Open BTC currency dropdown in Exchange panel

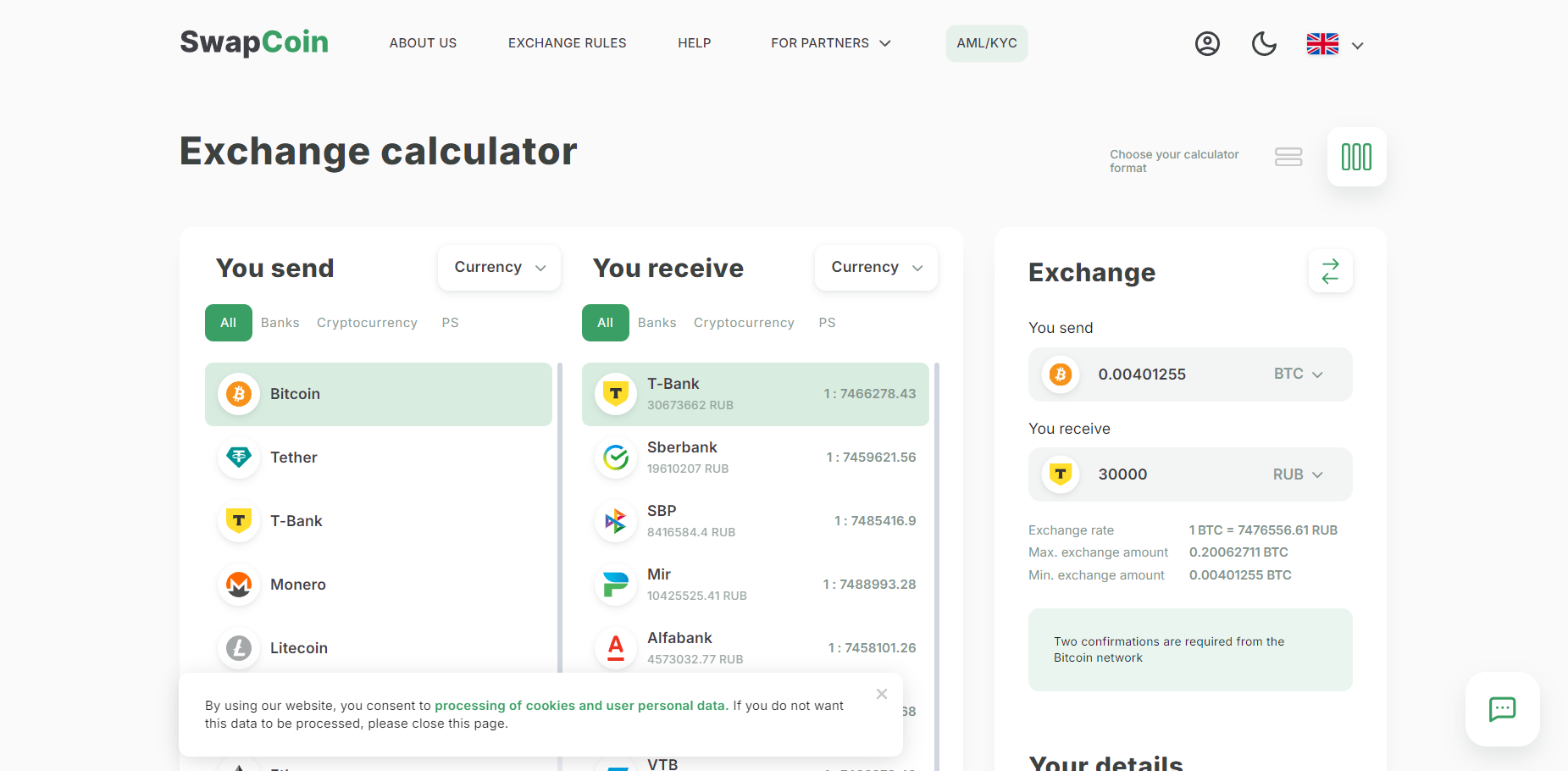[1298, 374]
